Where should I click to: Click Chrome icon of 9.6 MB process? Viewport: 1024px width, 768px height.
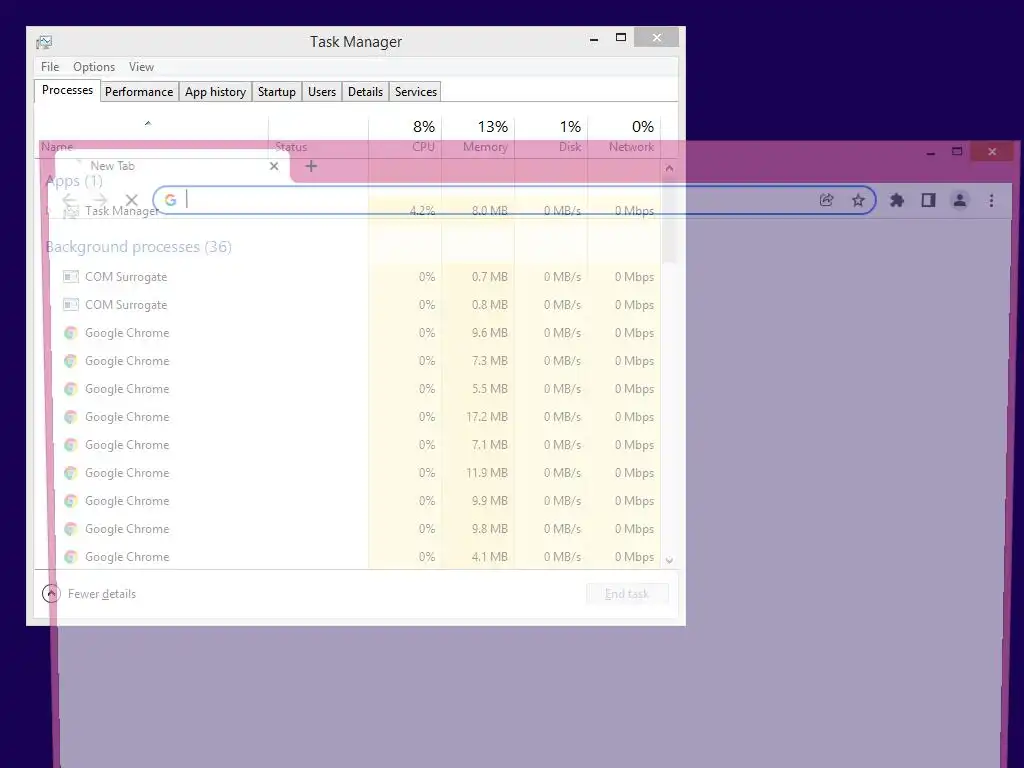click(x=71, y=333)
